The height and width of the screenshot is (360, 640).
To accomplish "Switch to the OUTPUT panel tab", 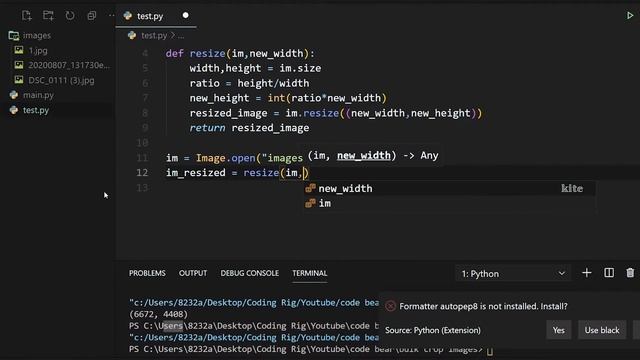I will (193, 273).
